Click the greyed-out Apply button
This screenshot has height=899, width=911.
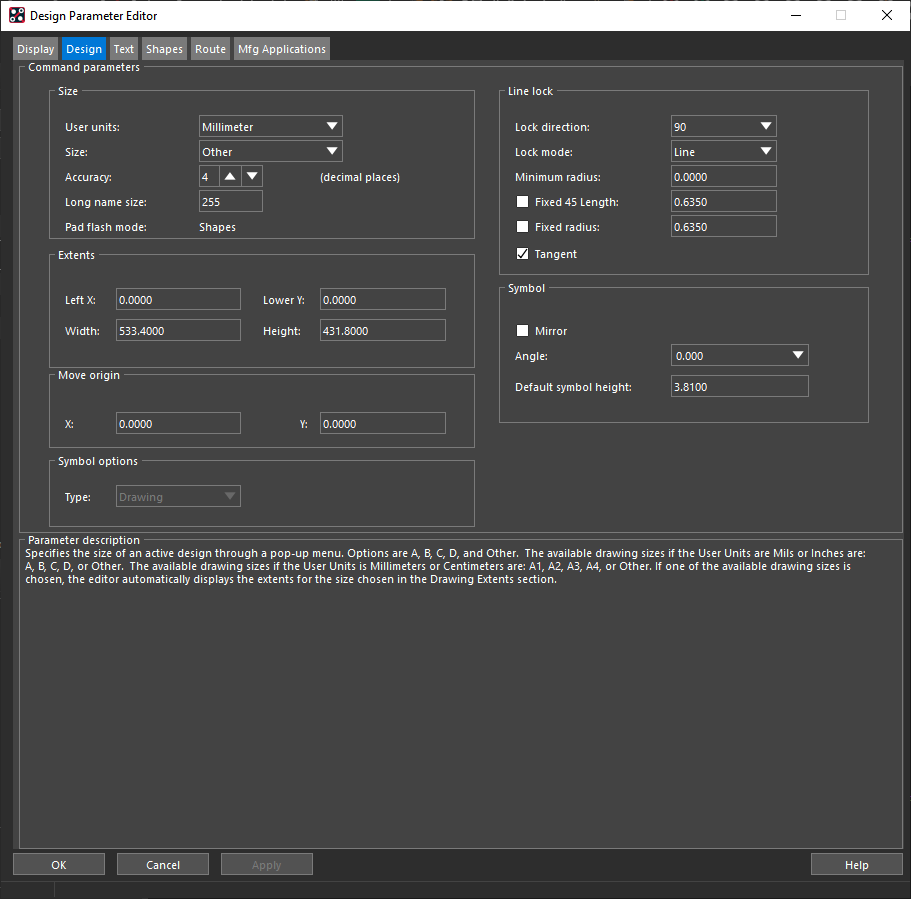267,864
